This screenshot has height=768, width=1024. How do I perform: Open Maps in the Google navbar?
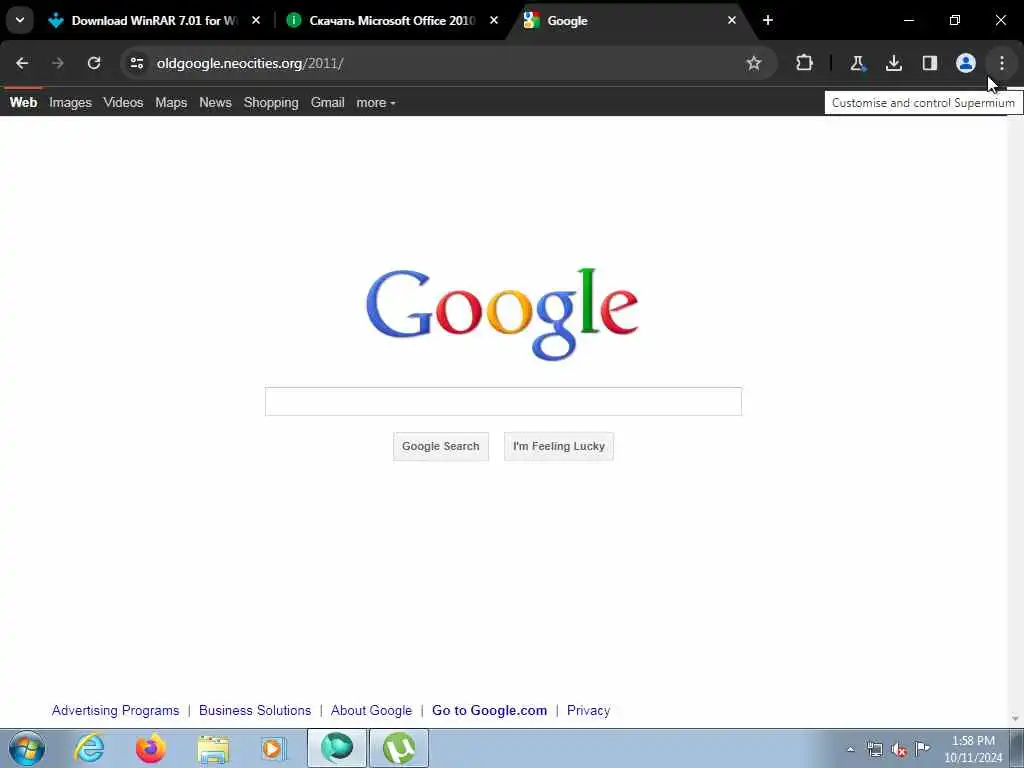tap(171, 103)
